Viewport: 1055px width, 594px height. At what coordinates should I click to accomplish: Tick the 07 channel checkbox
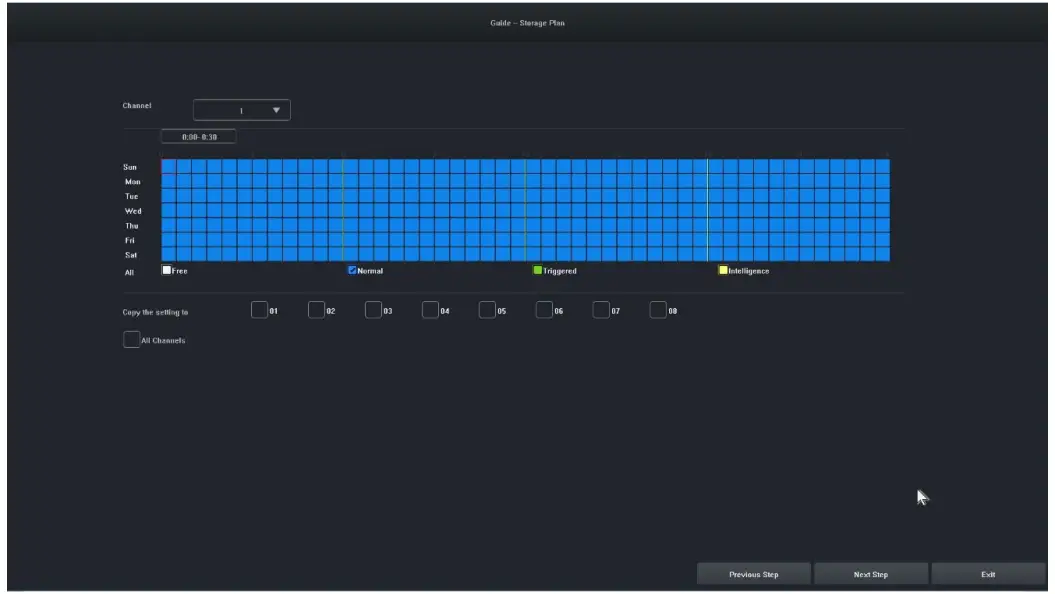click(601, 311)
